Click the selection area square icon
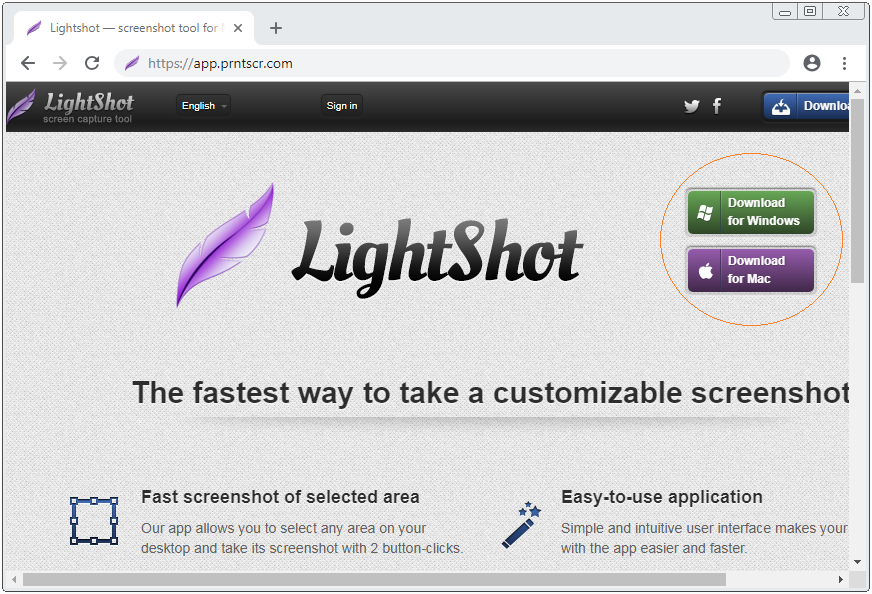The width and height of the screenshot is (872, 594). point(94,521)
